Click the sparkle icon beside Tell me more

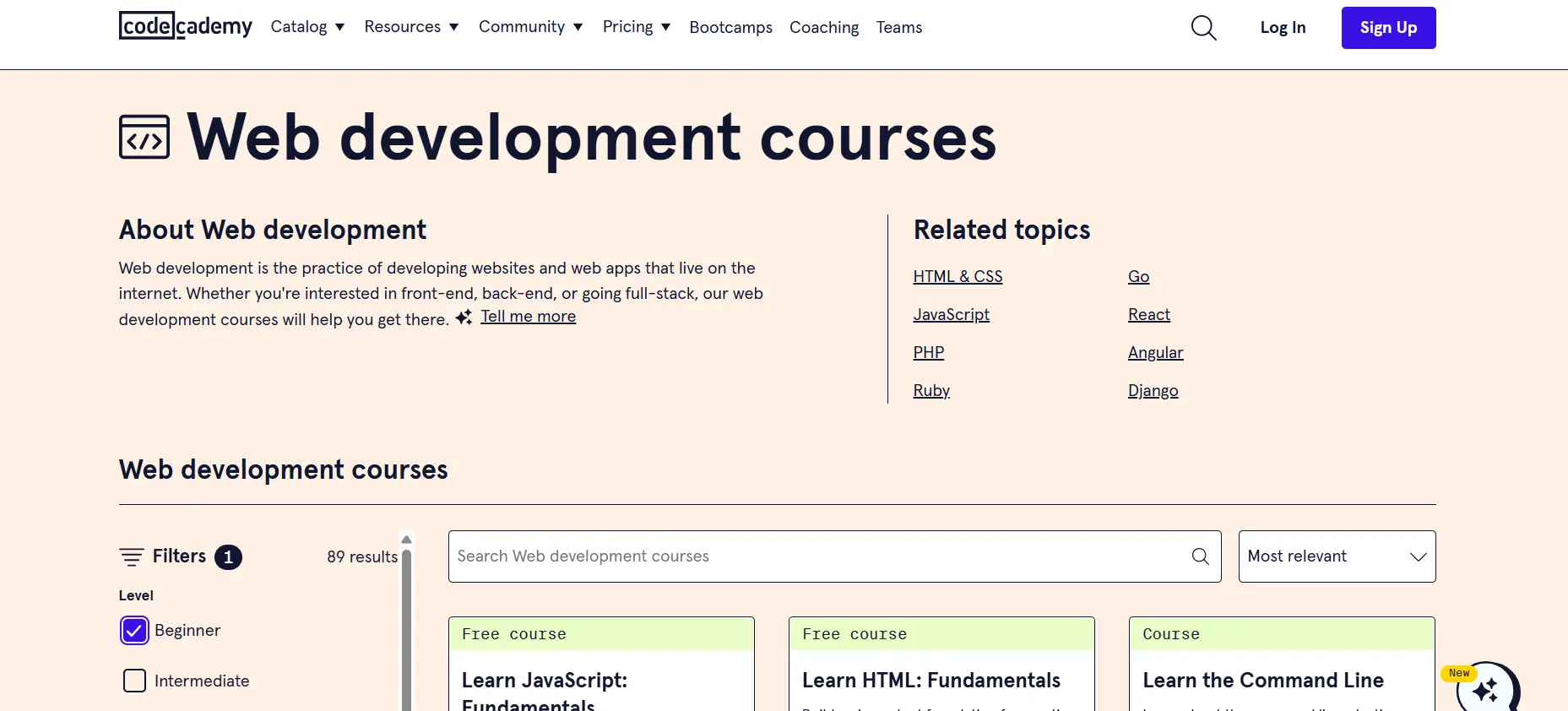464,318
